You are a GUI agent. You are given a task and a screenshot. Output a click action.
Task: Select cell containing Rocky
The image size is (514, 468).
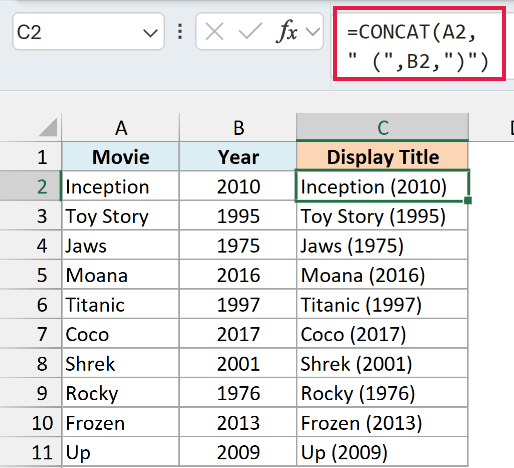coord(121,393)
